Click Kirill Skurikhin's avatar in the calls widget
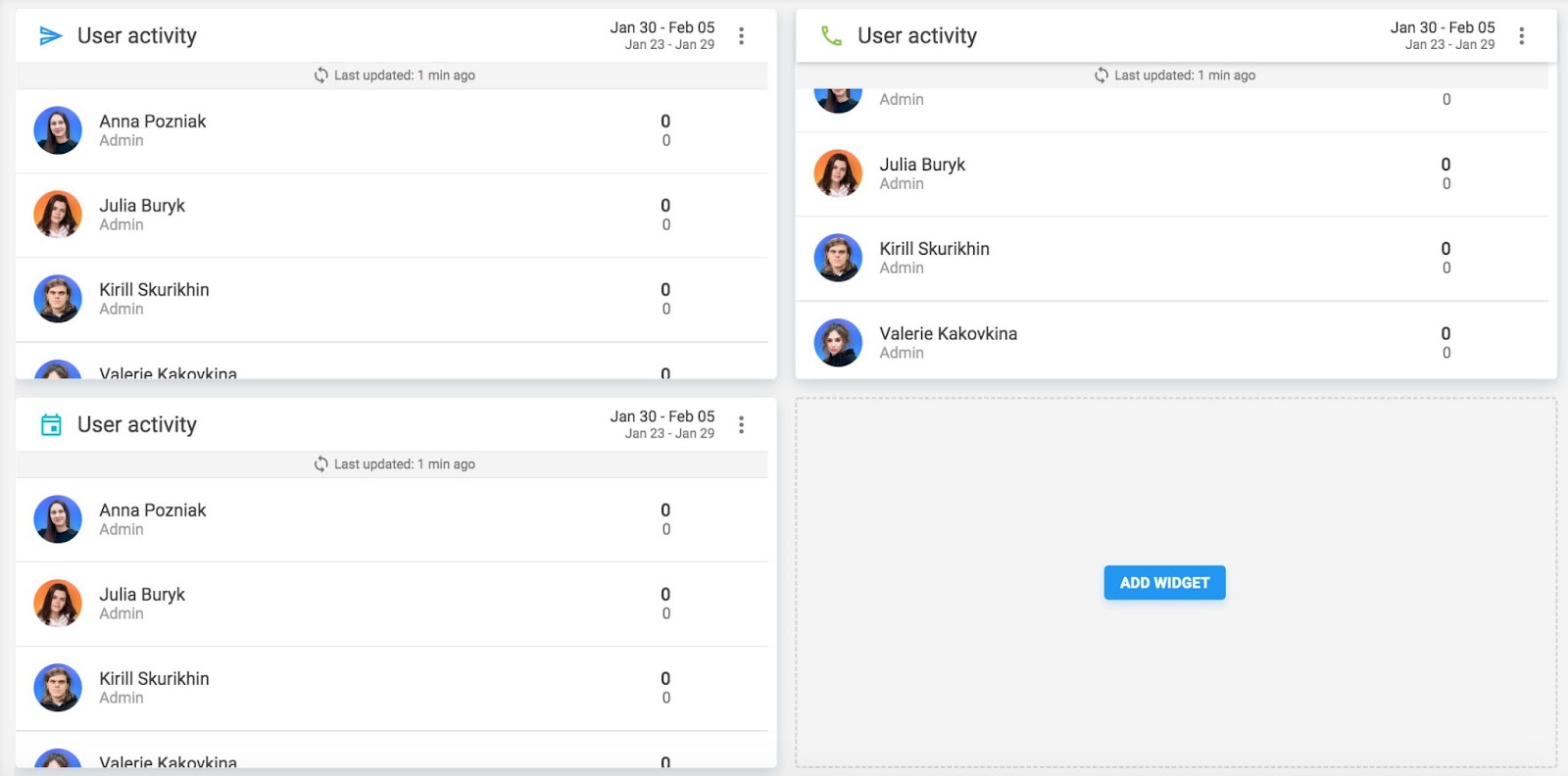Viewport: 1568px width, 776px height. pyautogui.click(x=838, y=258)
